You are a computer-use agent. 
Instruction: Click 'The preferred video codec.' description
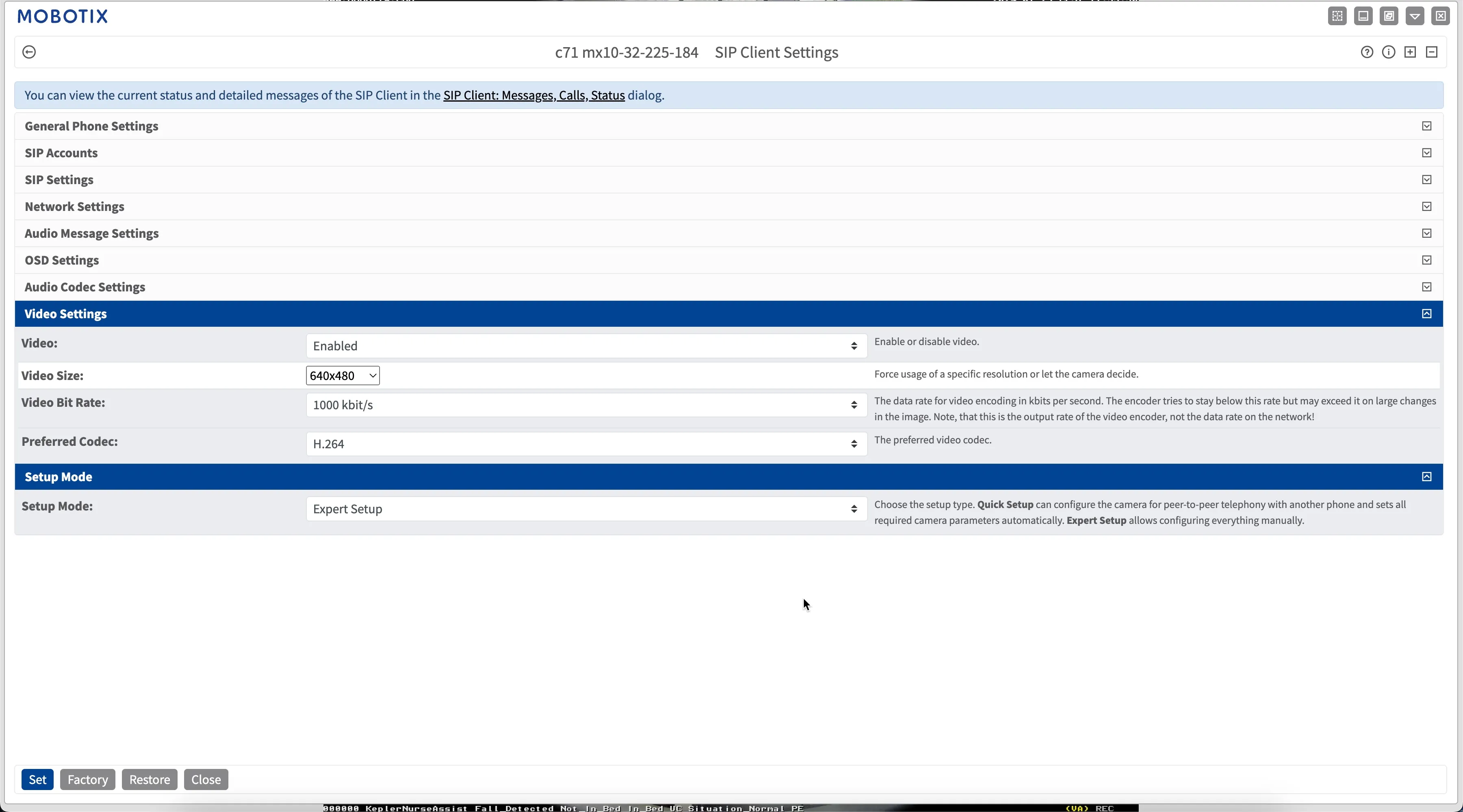point(933,440)
